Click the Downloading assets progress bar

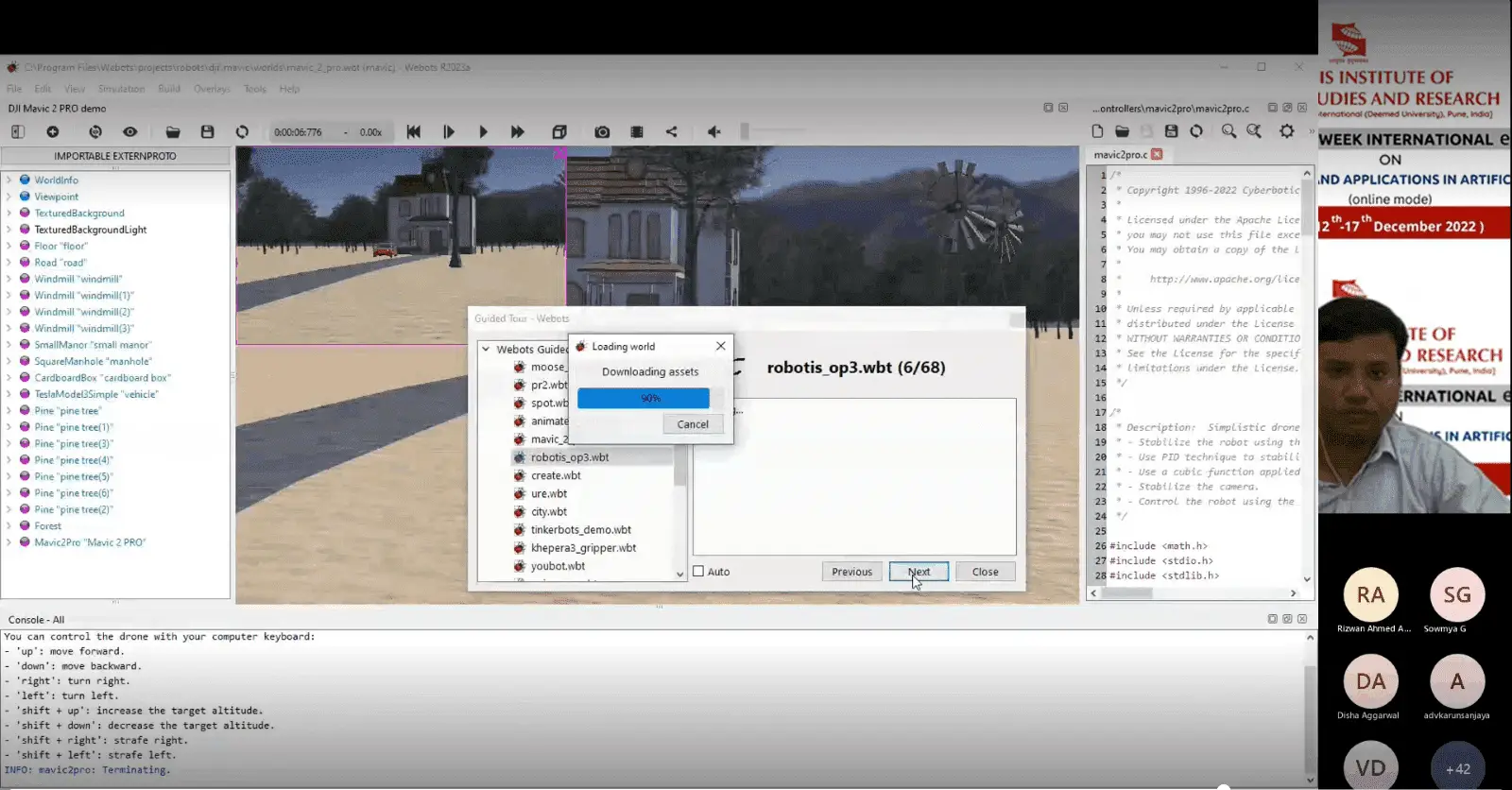[x=650, y=398]
